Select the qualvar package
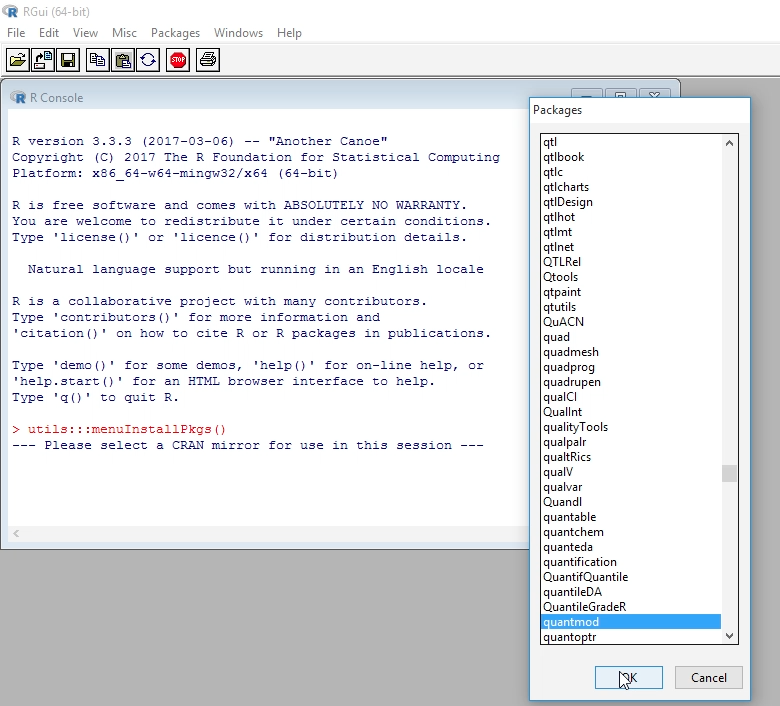This screenshot has width=780, height=706. (x=630, y=487)
